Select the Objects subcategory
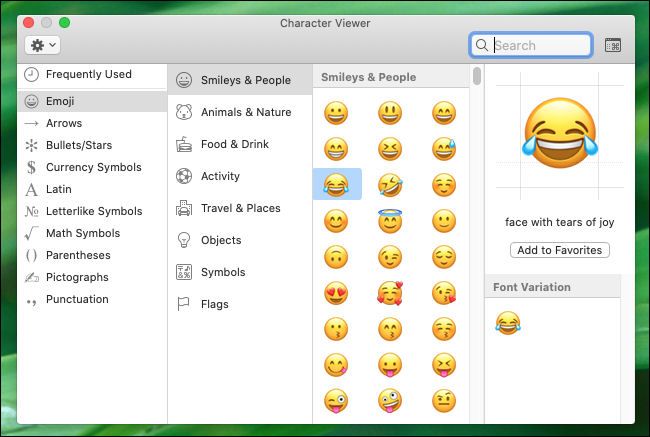This screenshot has height=437, width=650. 240,240
